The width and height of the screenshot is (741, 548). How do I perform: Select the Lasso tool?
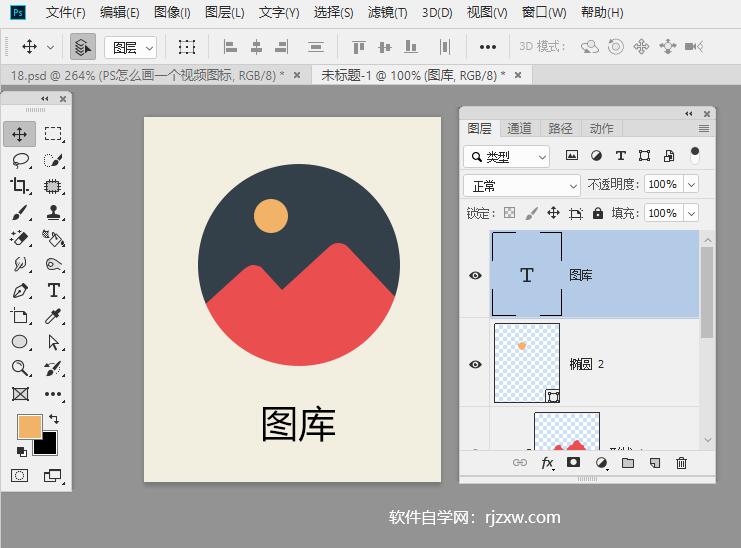[x=20, y=160]
